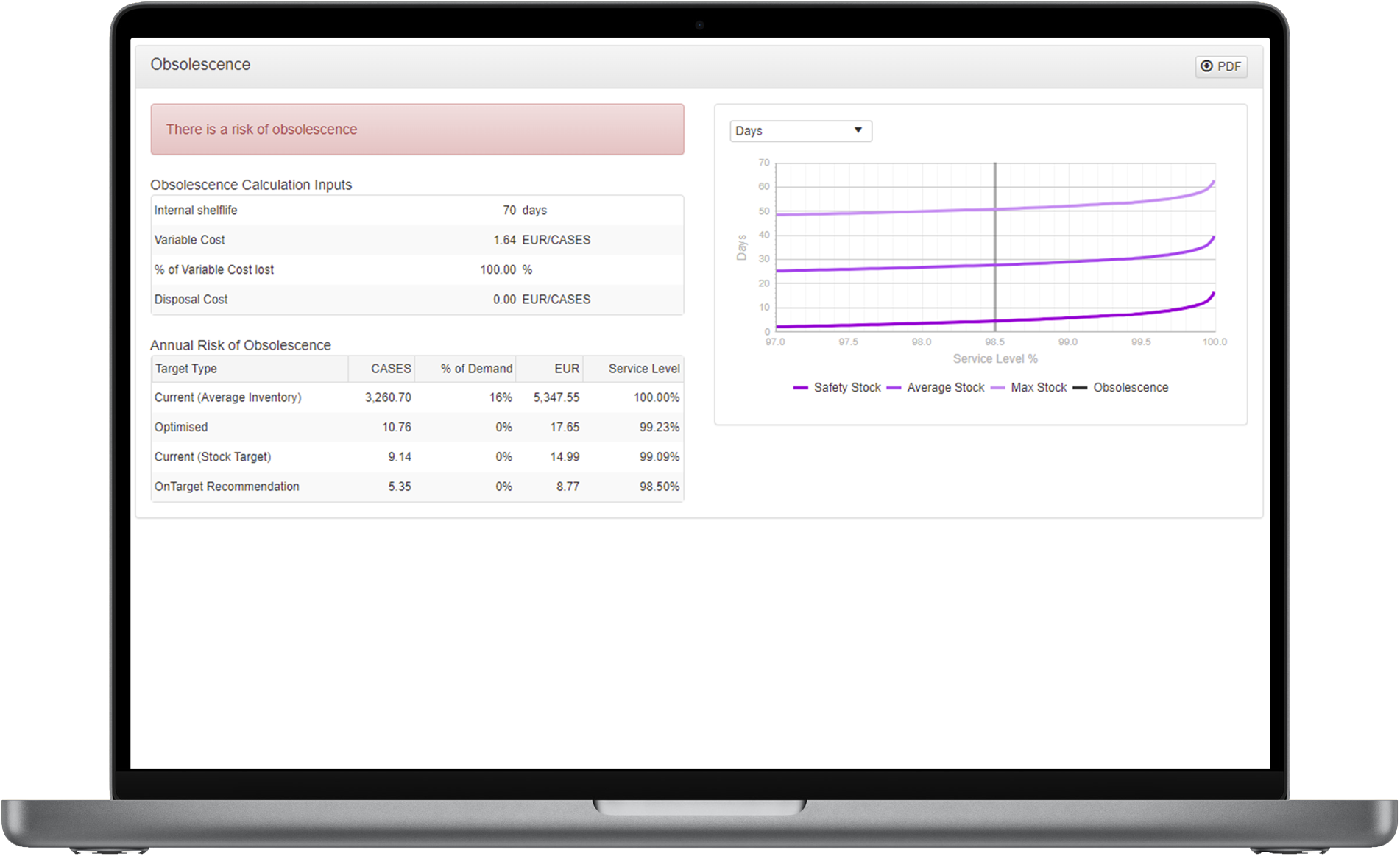This screenshot has height=856, width=1400.
Task: Open the Days unit dropdown
Action: (800, 131)
